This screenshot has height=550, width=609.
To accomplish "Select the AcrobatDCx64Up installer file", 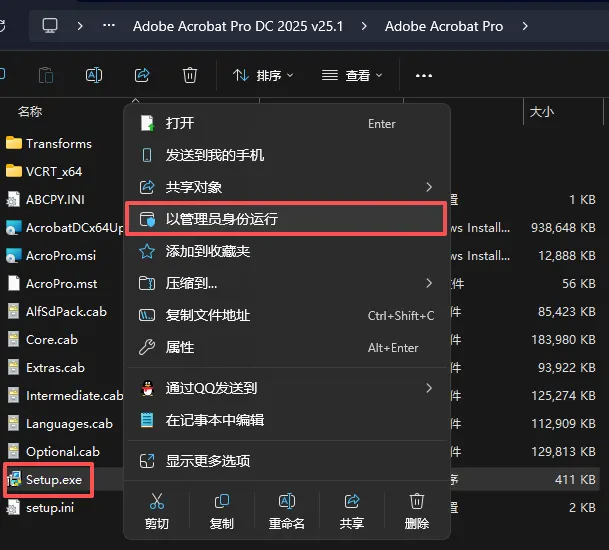I will (64, 228).
